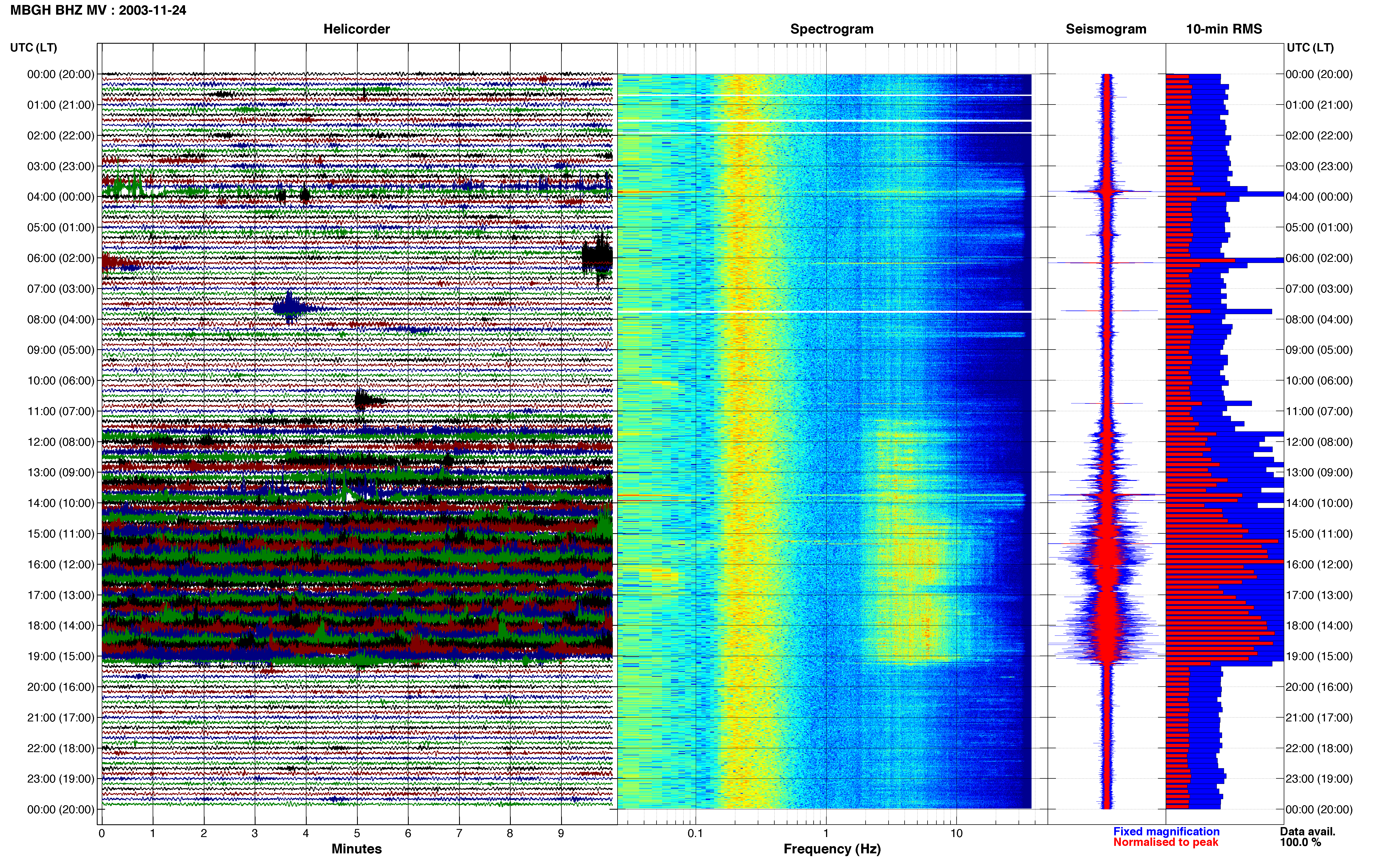This screenshot has width=1388, height=868.
Task: Click the '100.0 %' availability value
Action: (x=1300, y=842)
